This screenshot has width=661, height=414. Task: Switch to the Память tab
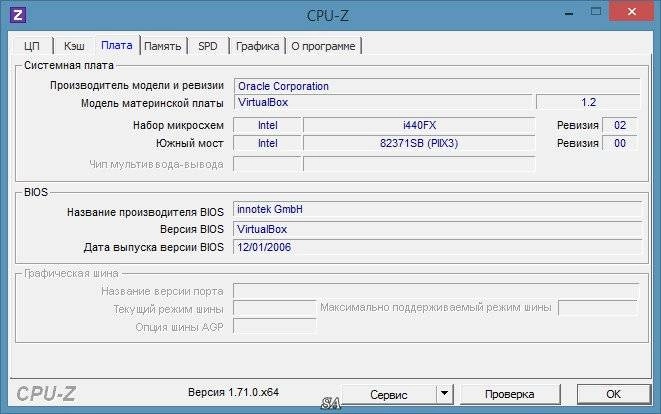pos(163,46)
